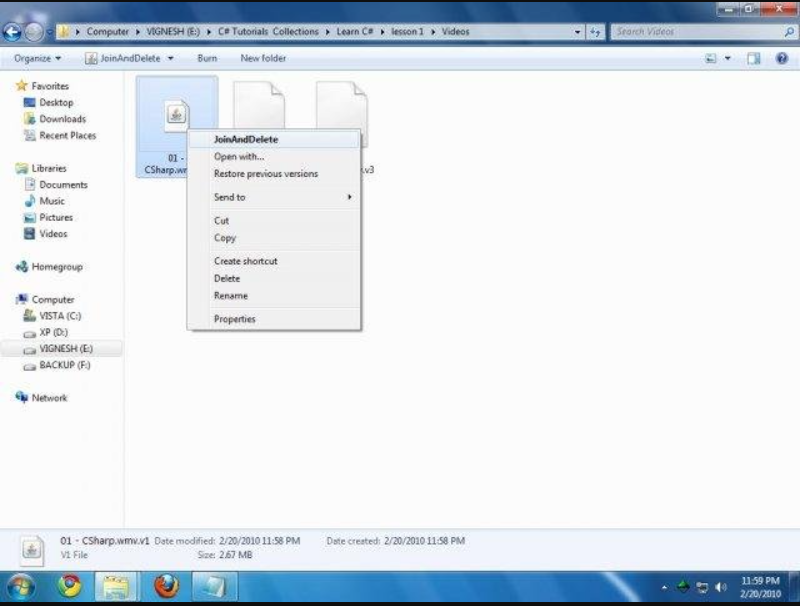Viewport: 800px width, 606px height.
Task: Choose JoinAndDelete from the context menu
Action: tap(246, 139)
